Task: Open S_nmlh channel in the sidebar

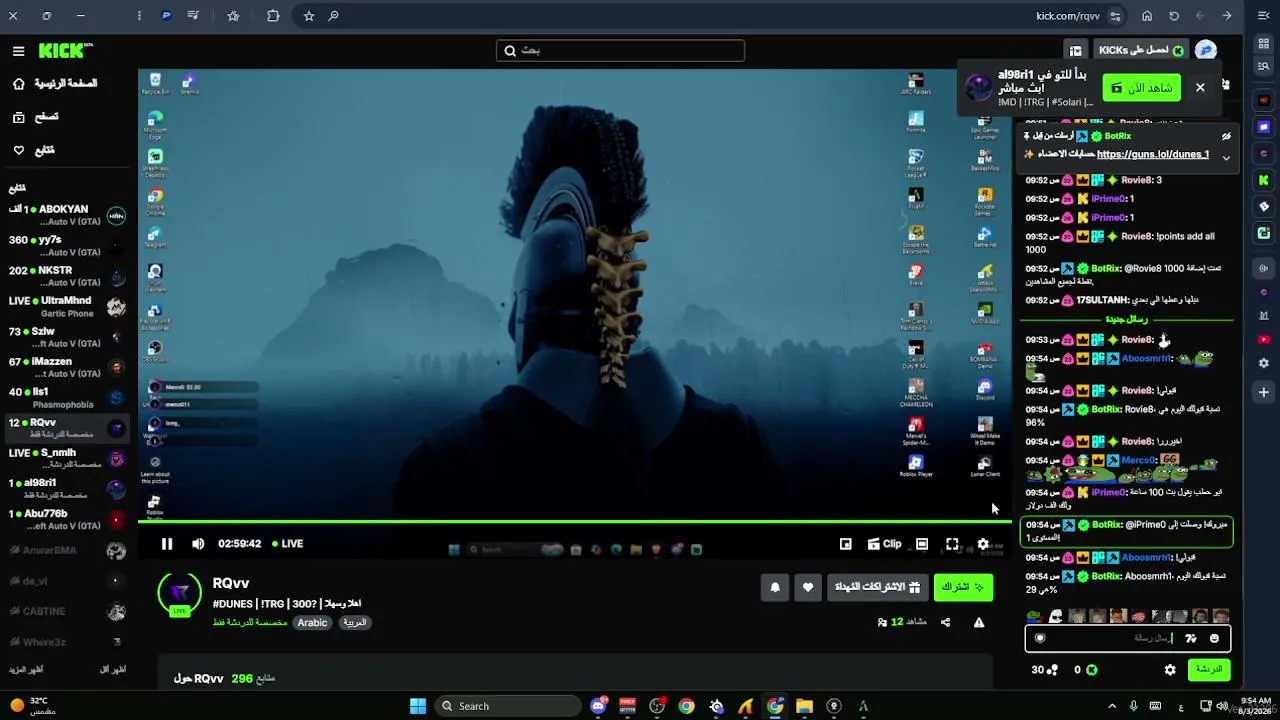Action: pos(67,459)
